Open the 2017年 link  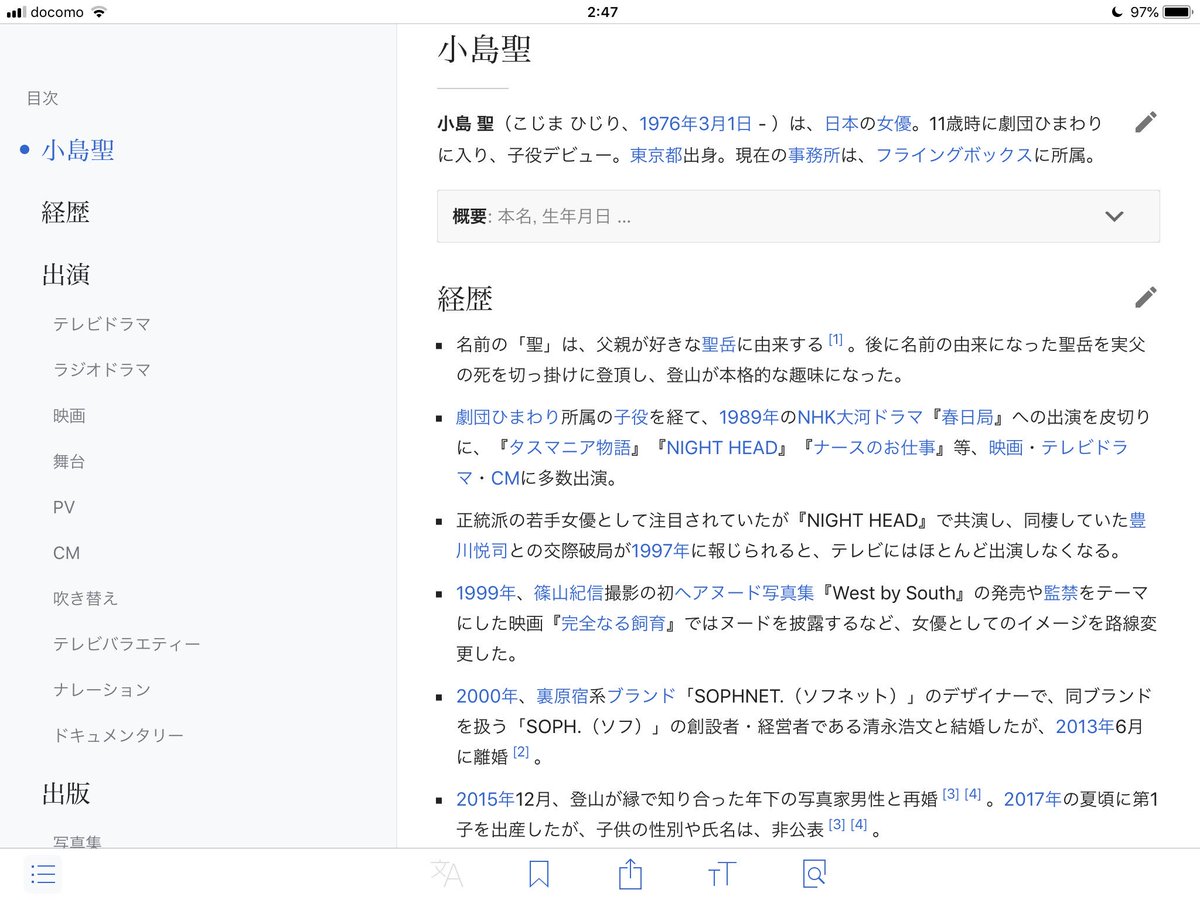coord(1032,799)
